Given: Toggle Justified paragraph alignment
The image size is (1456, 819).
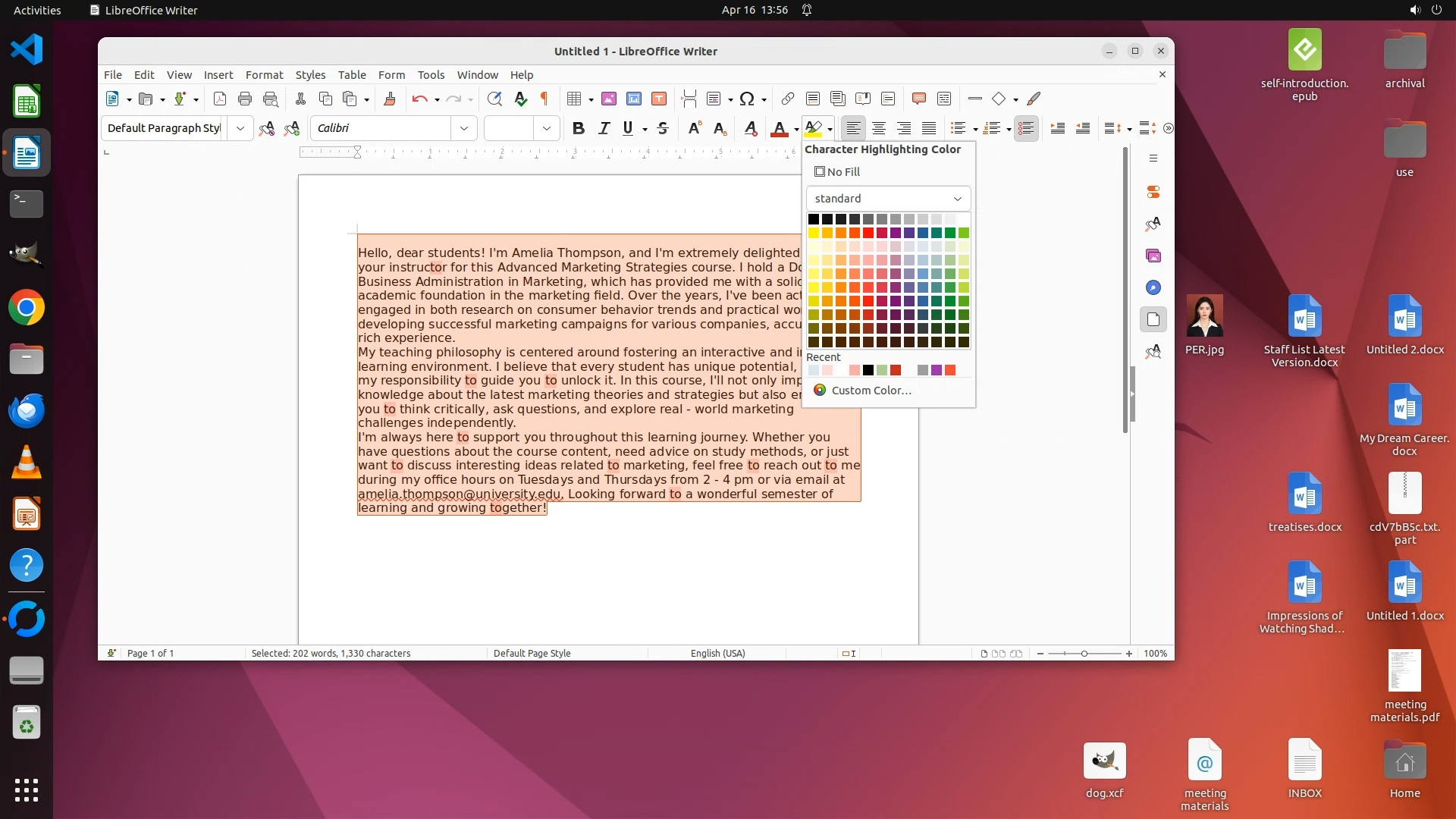Looking at the screenshot, I should pyautogui.click(x=928, y=128).
